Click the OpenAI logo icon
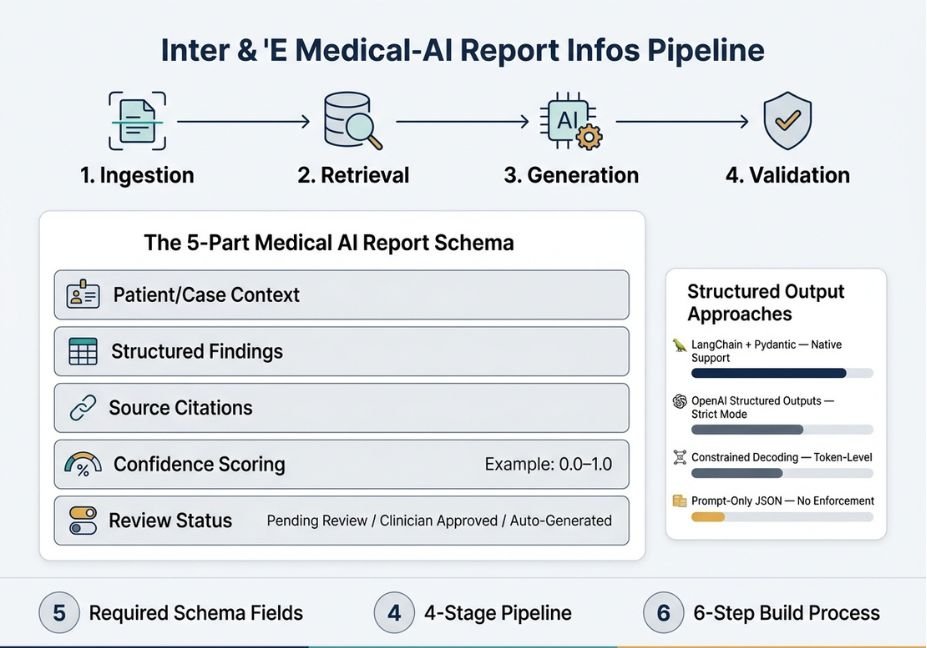 point(680,401)
